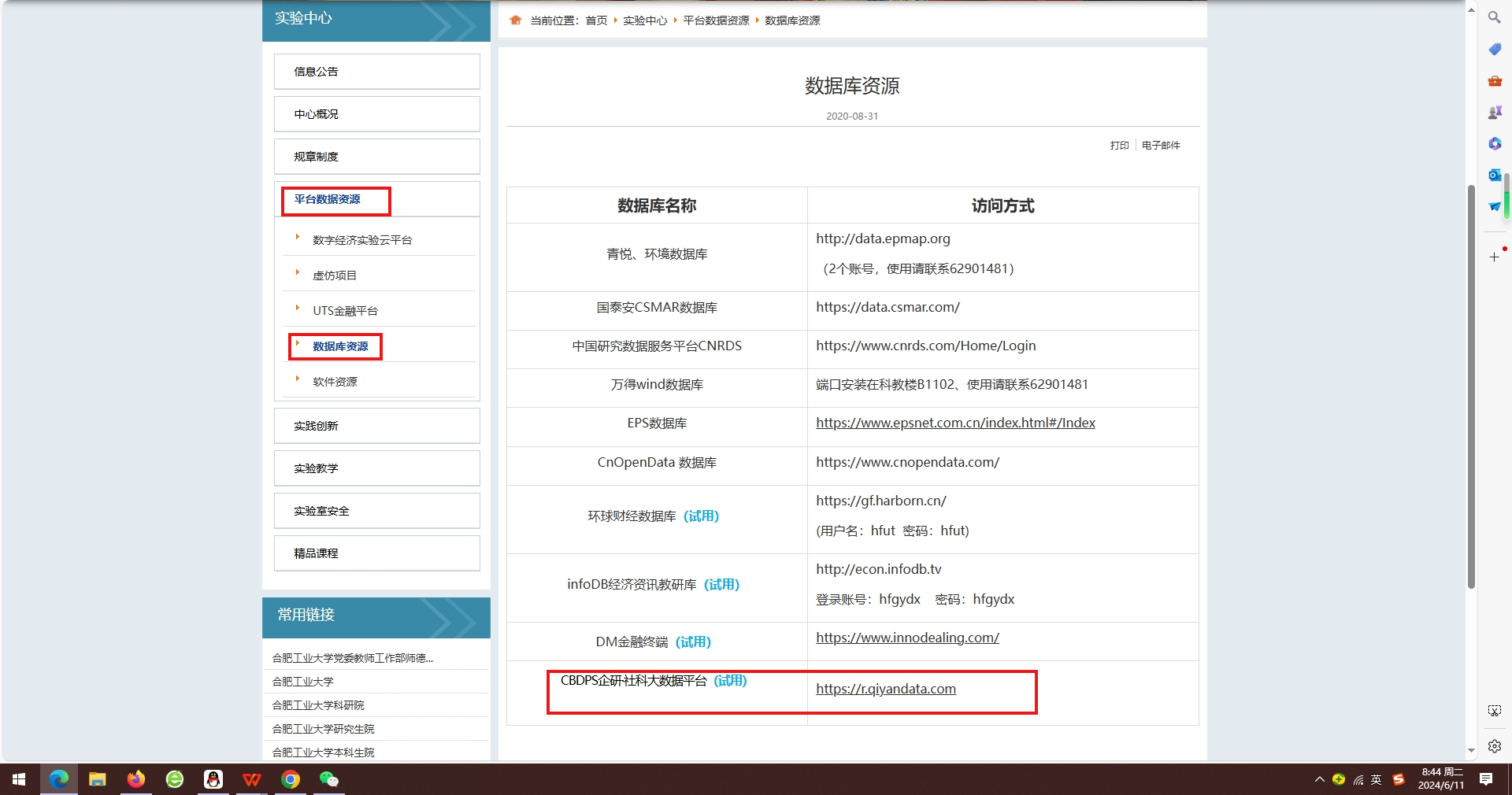This screenshot has height=795, width=1512.
Task: Open the Tools briefcase icon in sidebar
Action: coord(1494,81)
